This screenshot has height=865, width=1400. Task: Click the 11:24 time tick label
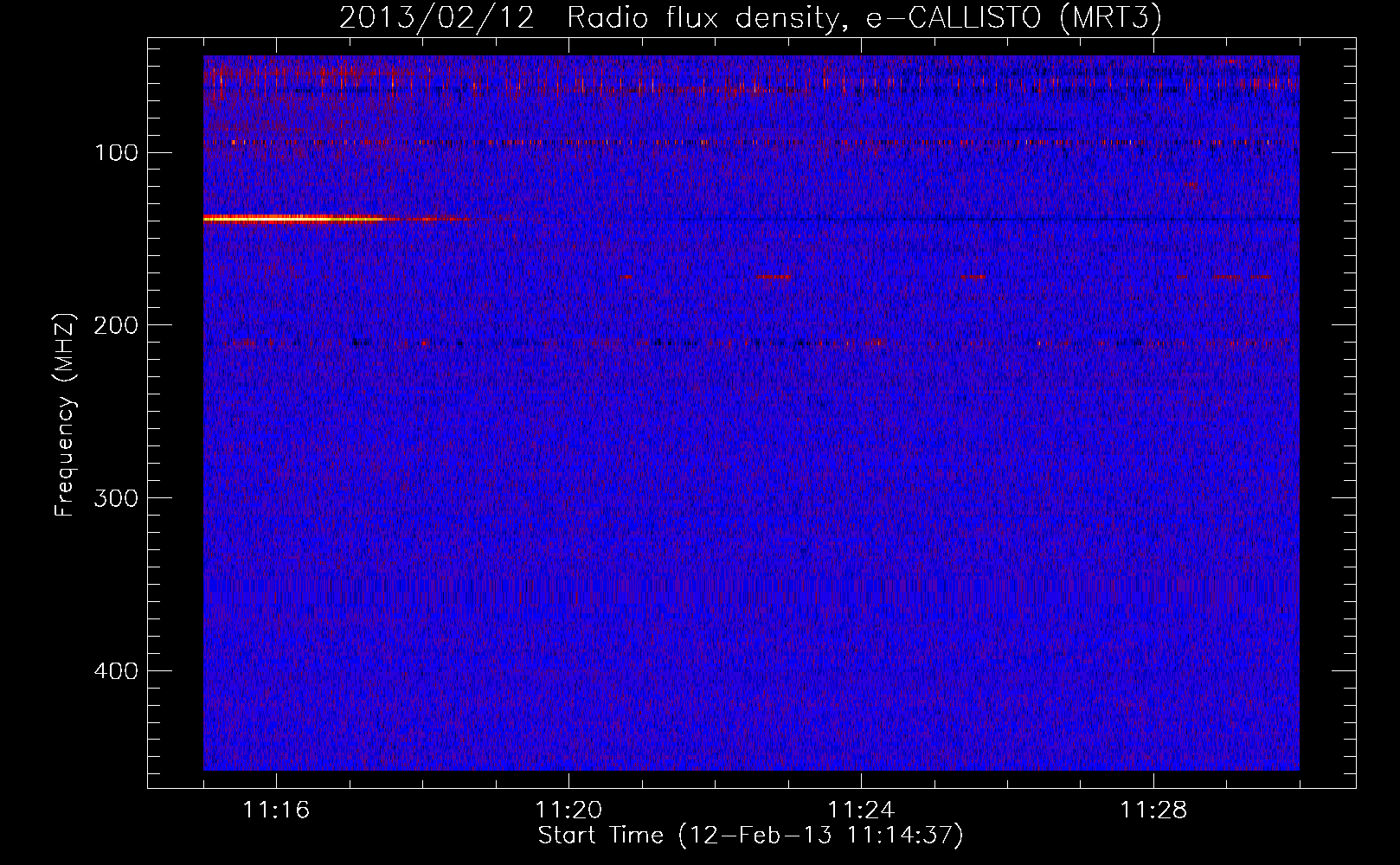pos(861,811)
